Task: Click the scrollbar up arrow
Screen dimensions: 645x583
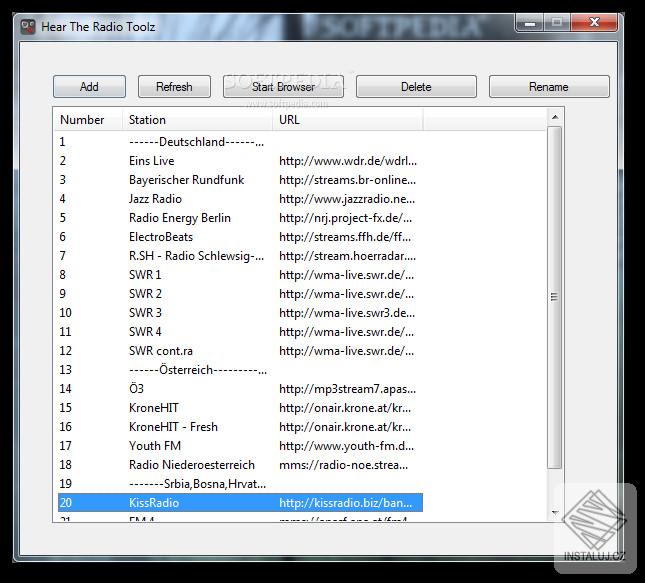Action: (x=555, y=117)
